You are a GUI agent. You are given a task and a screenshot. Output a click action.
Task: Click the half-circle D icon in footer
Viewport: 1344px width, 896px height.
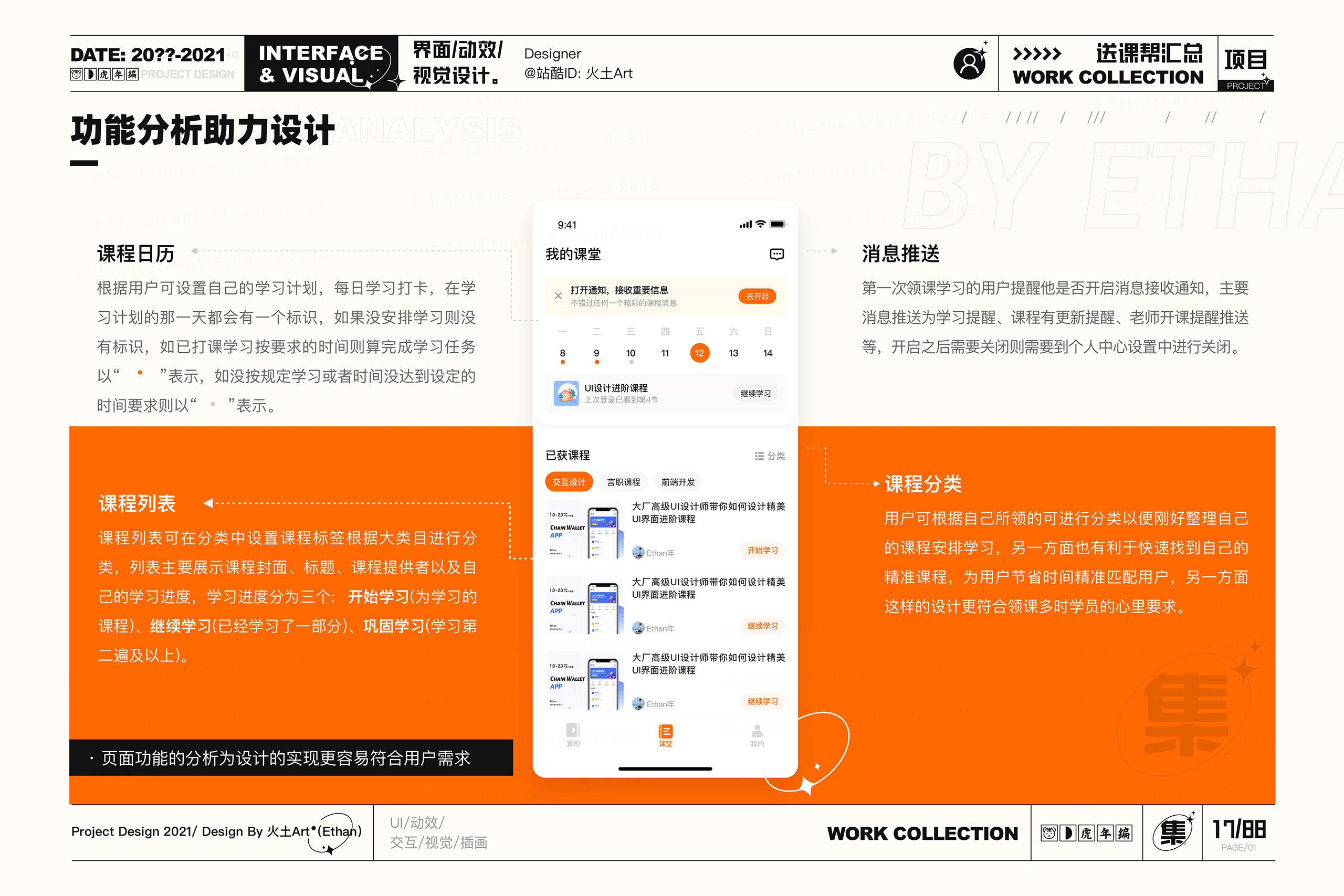pyautogui.click(x=1067, y=833)
